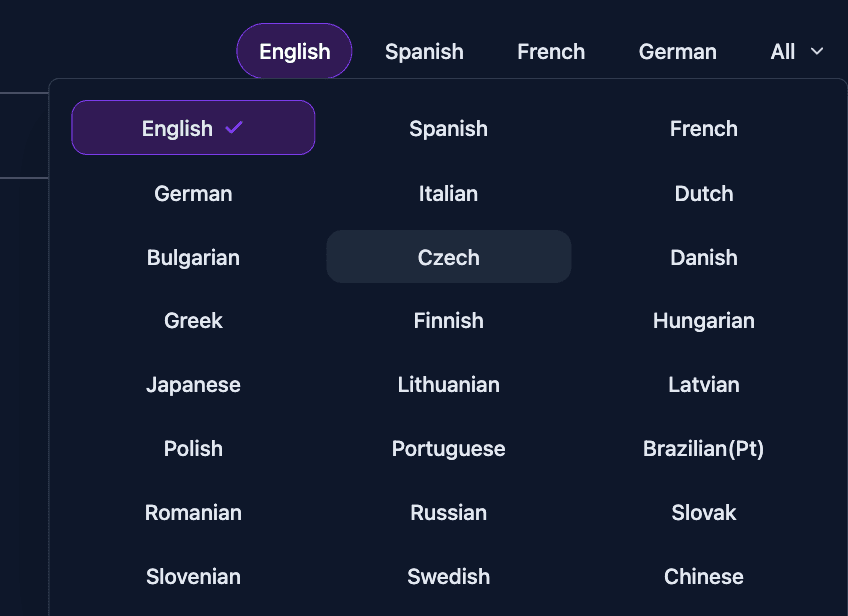Choose Dutch as the language
This screenshot has width=848, height=616.
click(x=703, y=193)
